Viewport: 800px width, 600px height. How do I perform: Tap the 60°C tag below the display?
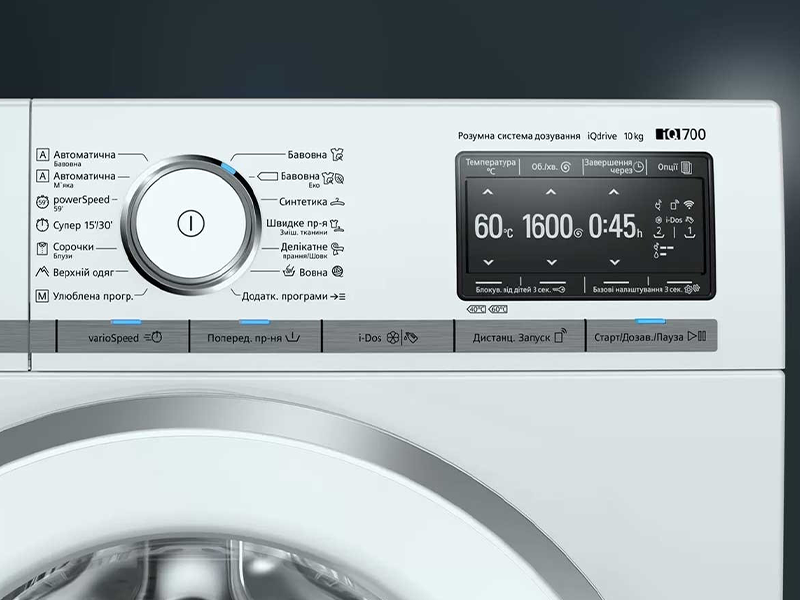tap(497, 309)
